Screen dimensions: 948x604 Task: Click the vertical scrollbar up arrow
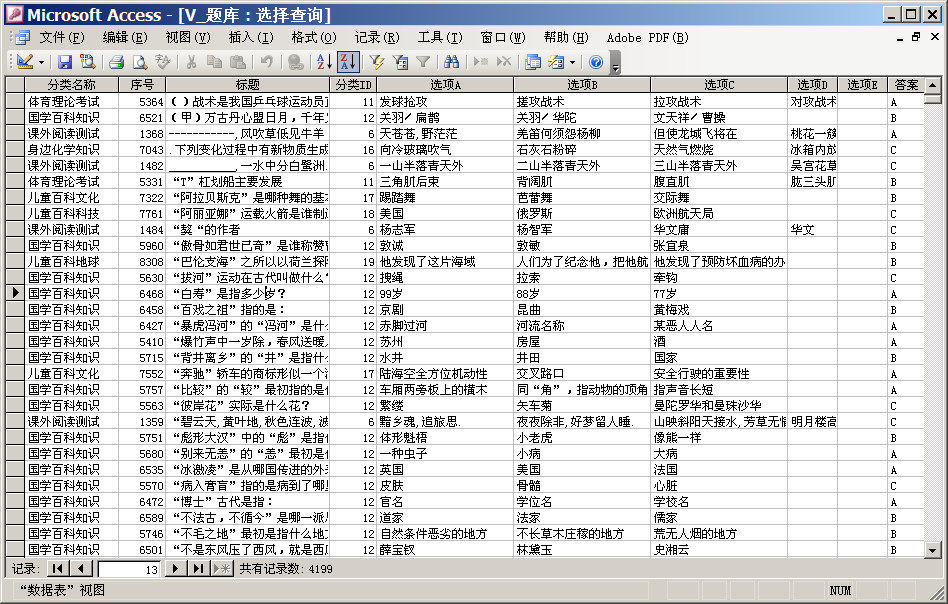point(932,85)
